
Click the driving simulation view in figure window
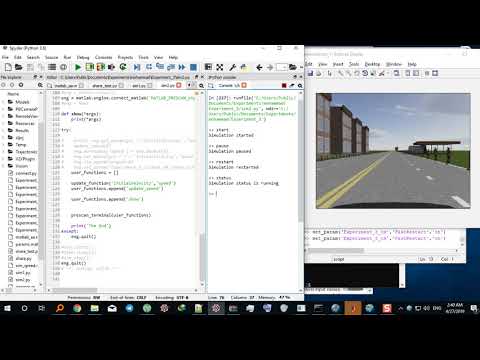click(393, 151)
